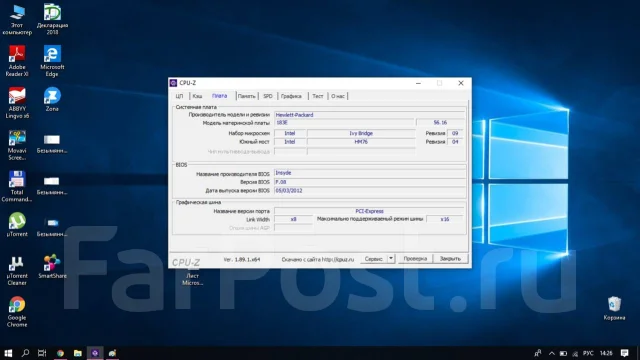Click the Сервис button
This screenshot has width=640, height=360.
(x=373, y=259)
